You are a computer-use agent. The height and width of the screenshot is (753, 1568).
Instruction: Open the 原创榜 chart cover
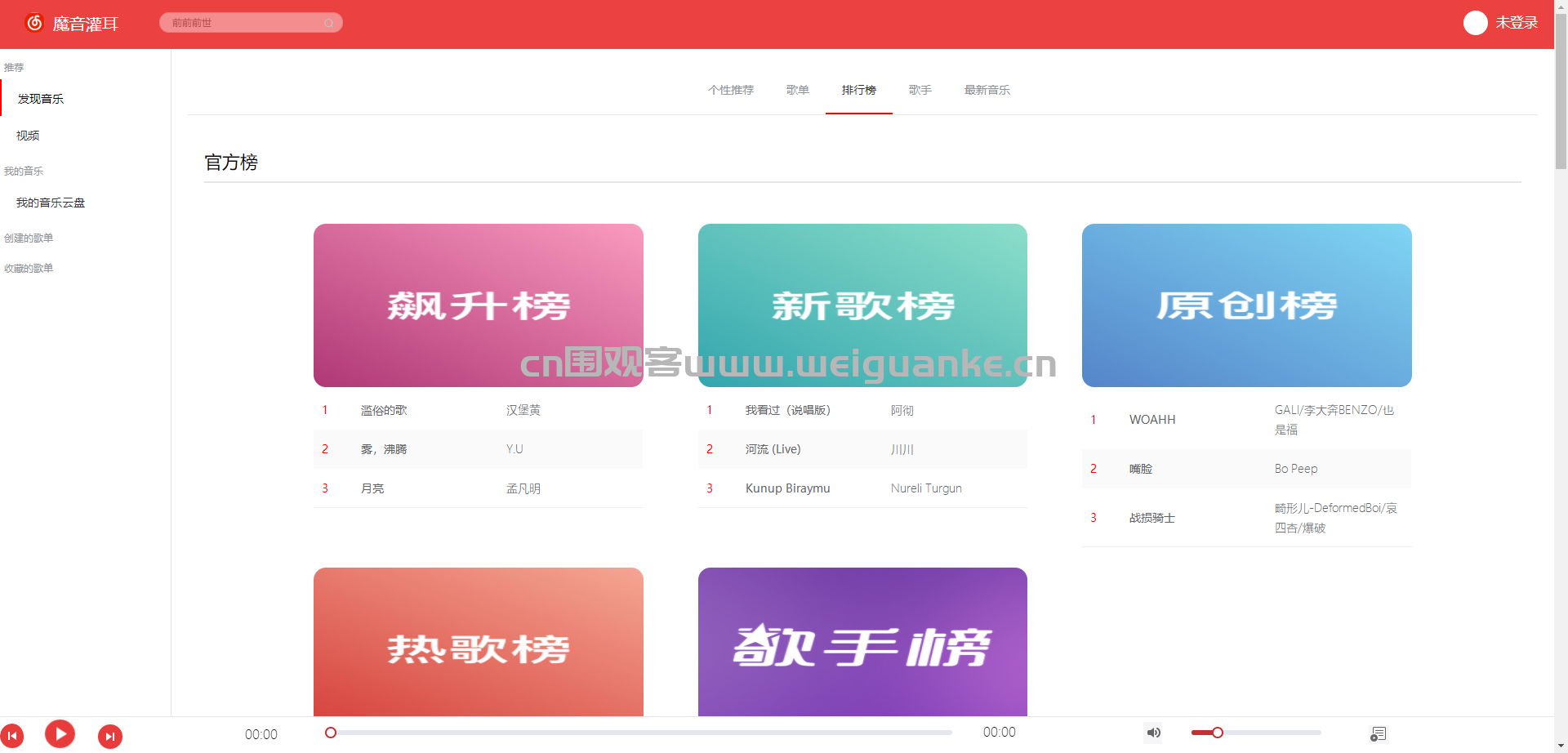tap(1247, 305)
